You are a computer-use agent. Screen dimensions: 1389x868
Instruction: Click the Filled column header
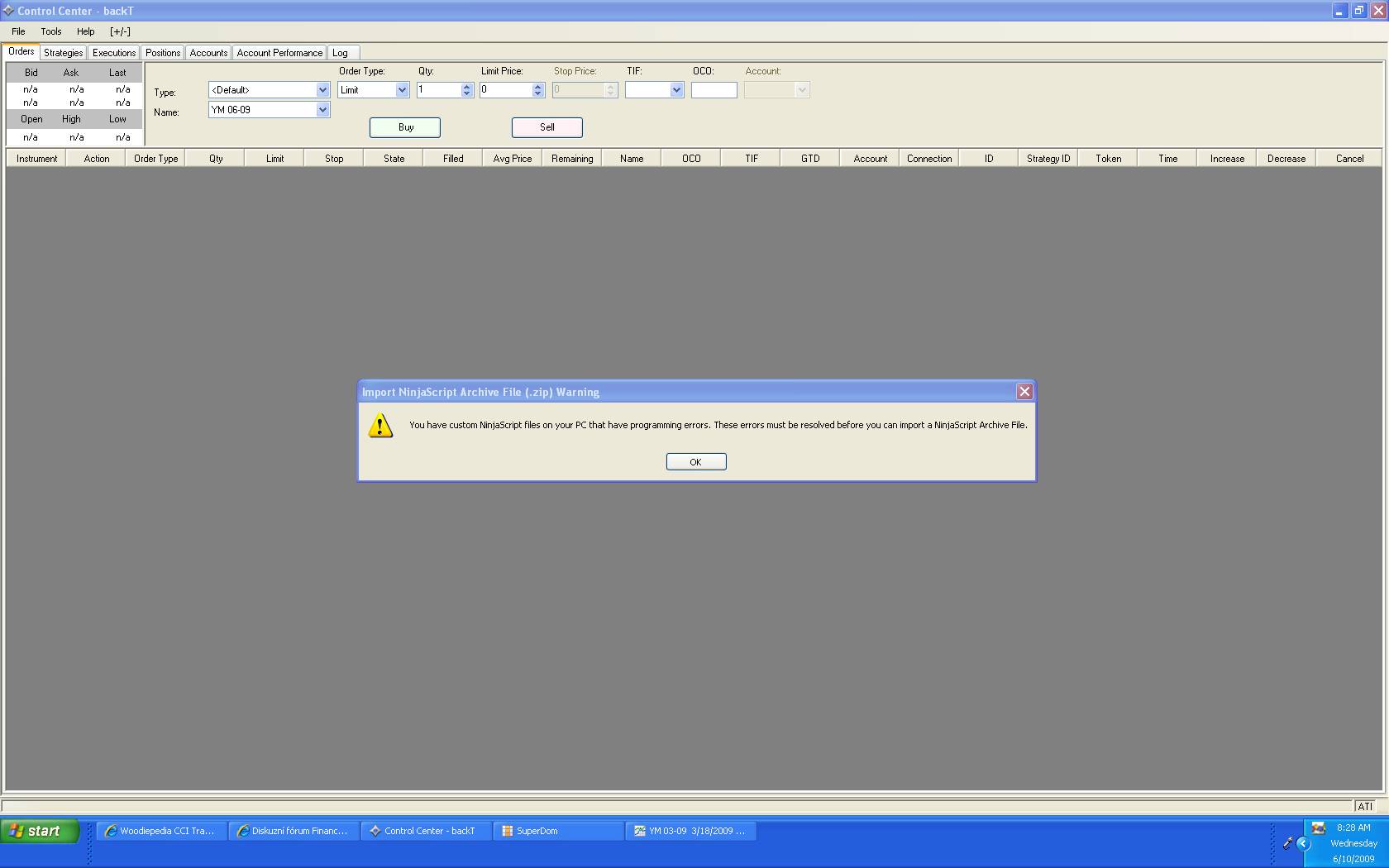click(x=453, y=159)
